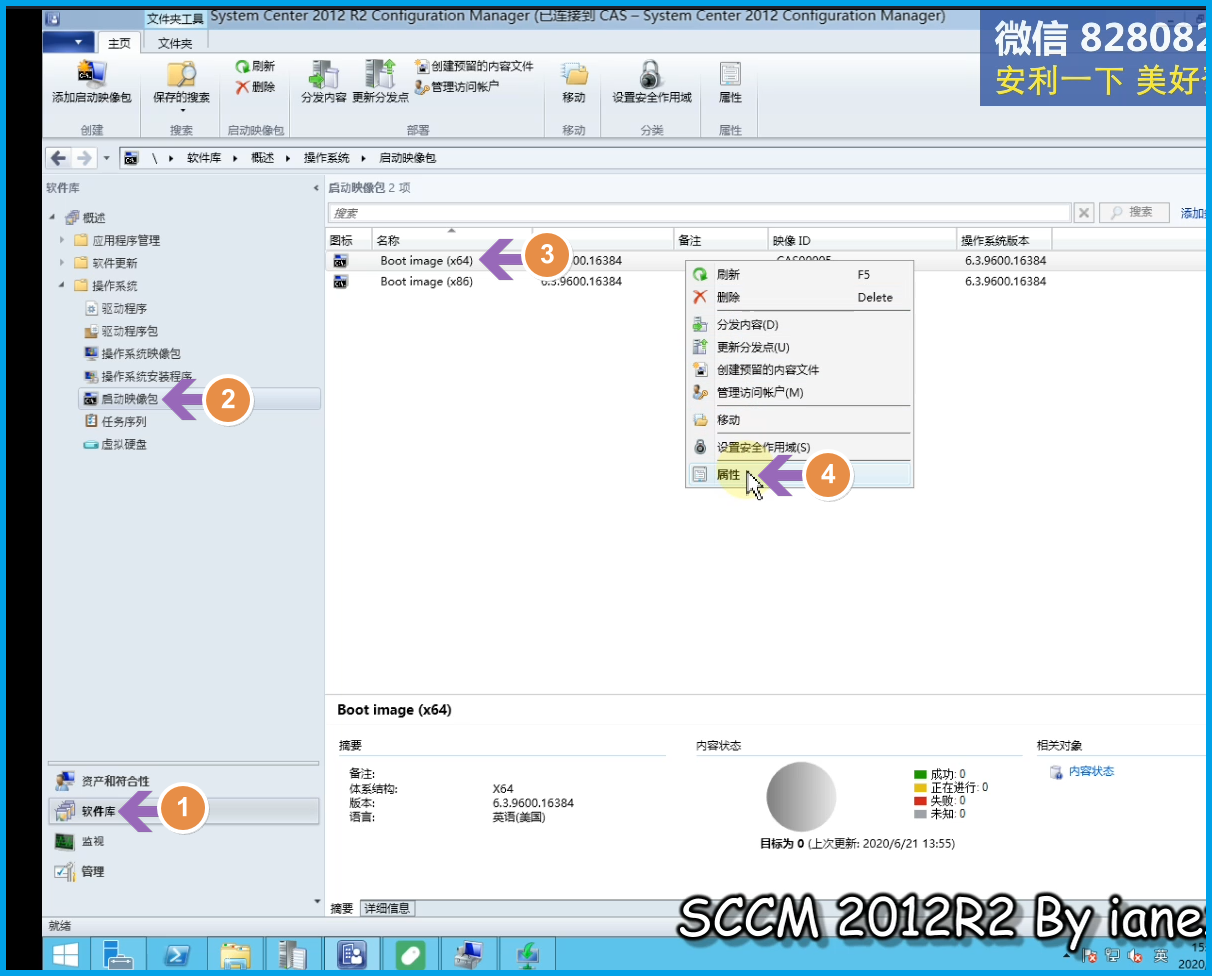Viewport: 1212px width, 976px height.
Task: Collapse the 软件库 navigation pane arrow
Action: (317, 188)
